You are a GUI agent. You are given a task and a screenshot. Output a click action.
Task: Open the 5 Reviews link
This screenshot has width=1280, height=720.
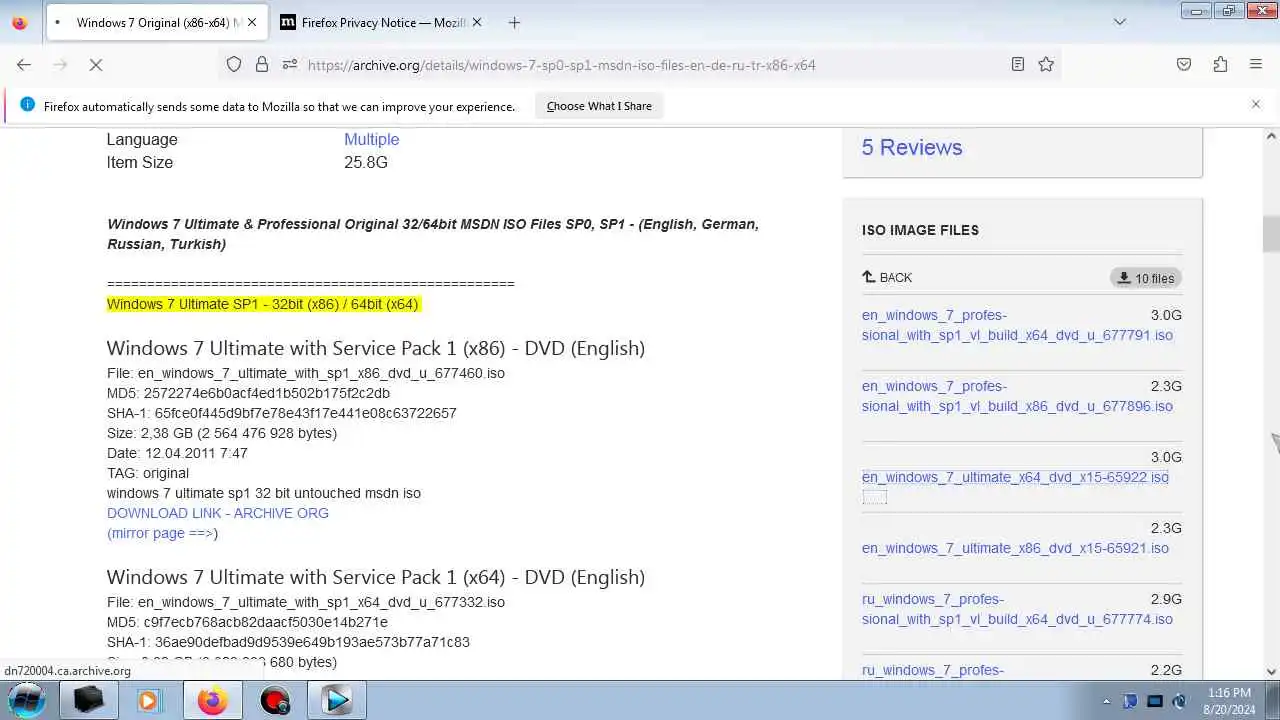click(x=912, y=147)
